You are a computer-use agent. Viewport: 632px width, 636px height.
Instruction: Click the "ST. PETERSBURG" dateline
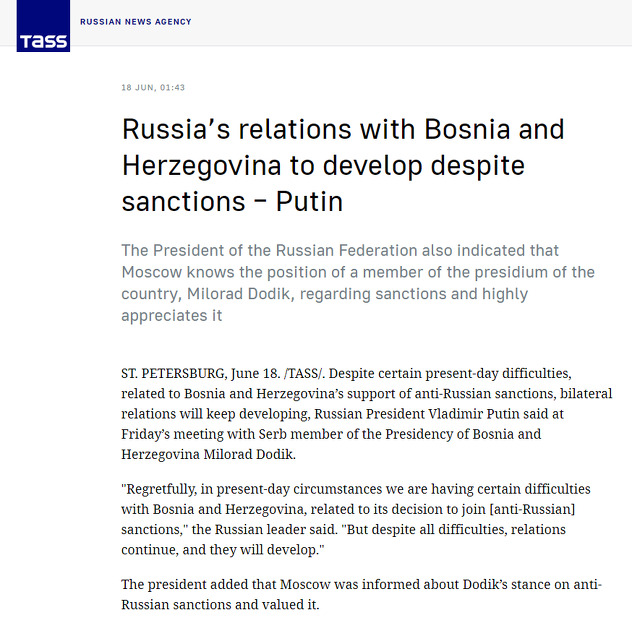click(173, 374)
